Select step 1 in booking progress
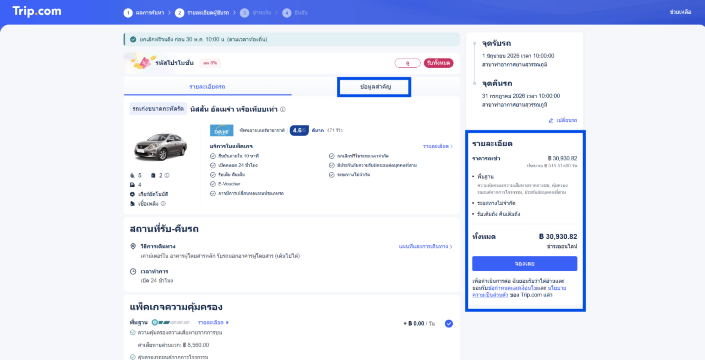 [143, 13]
